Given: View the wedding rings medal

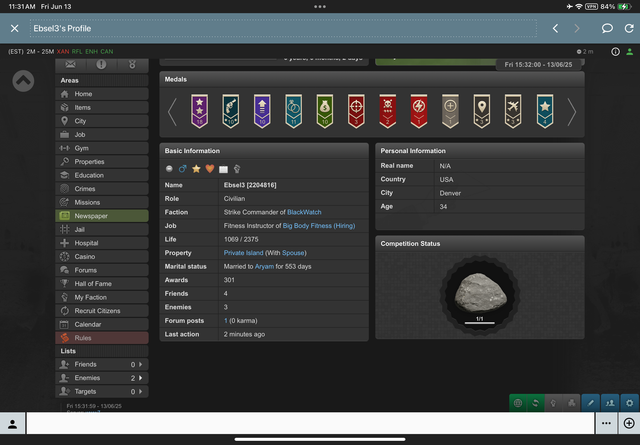Looking at the screenshot, I should click(x=293, y=111).
